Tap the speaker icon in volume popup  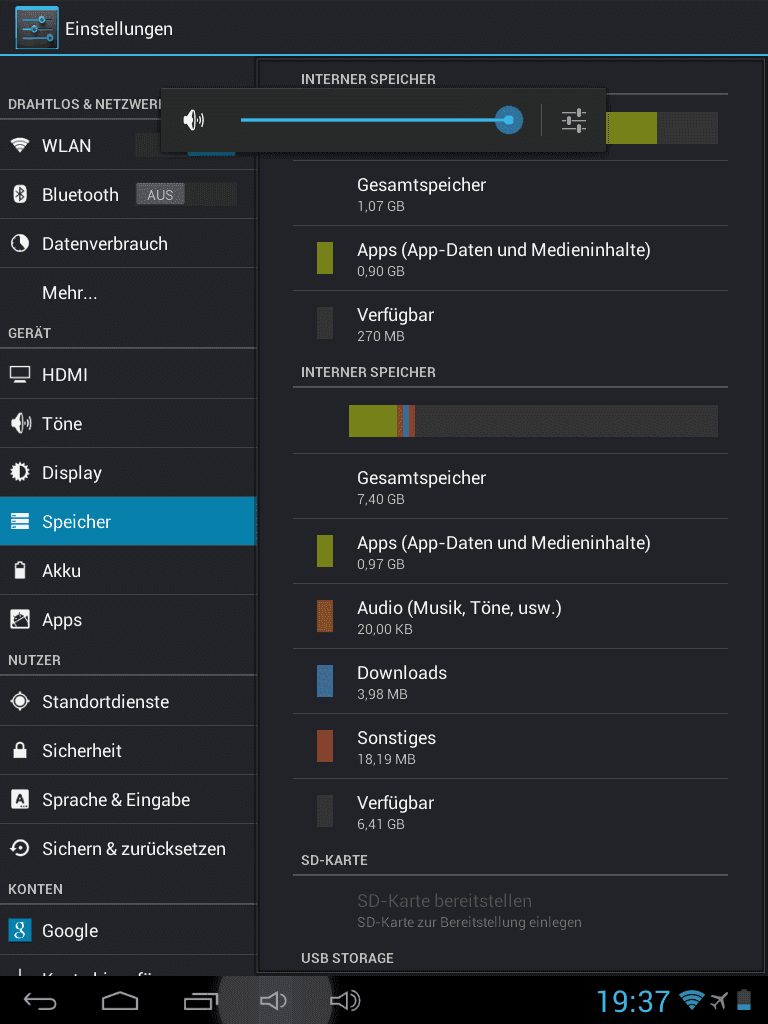point(193,120)
